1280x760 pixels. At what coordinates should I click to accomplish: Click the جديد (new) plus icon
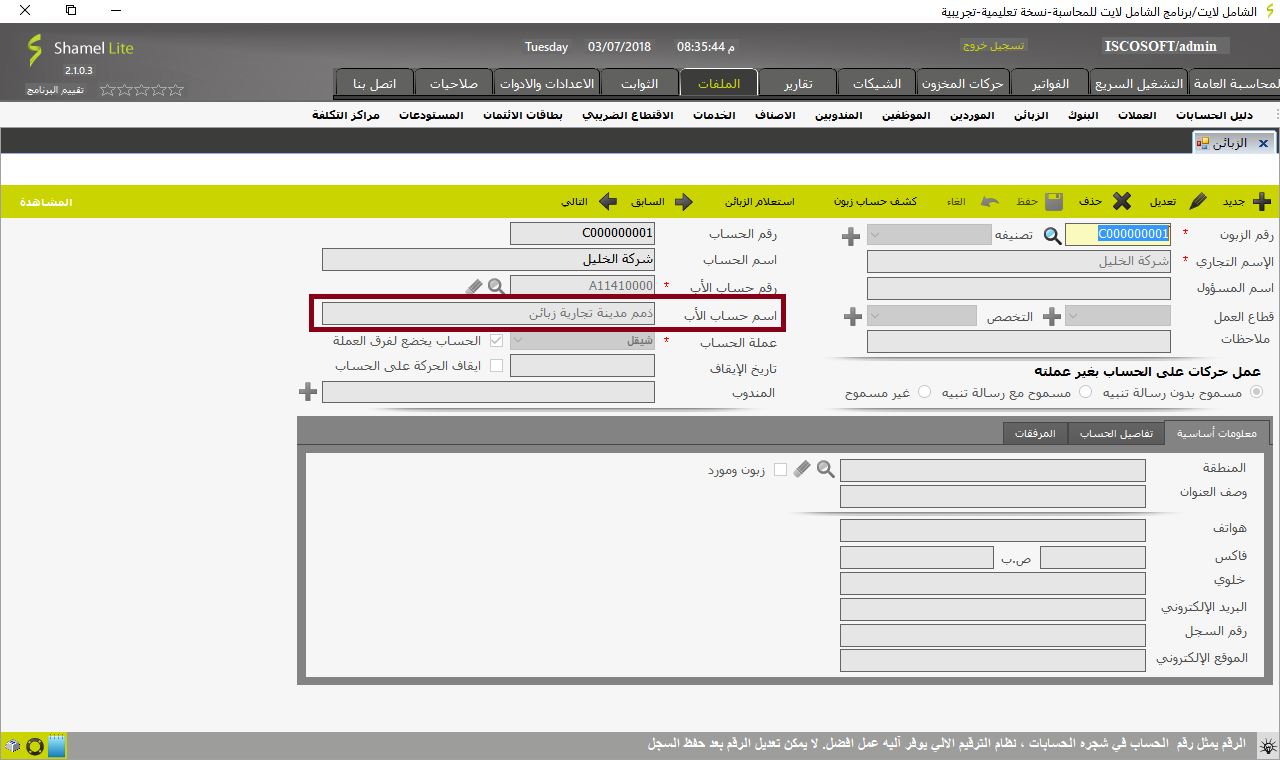click(1262, 202)
